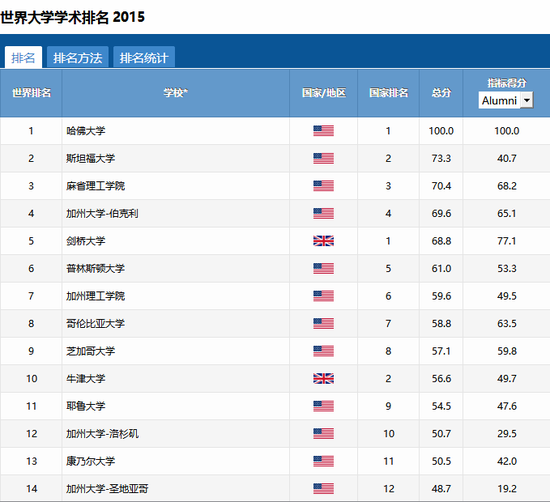
Task: Switch to the 排名统计 tab
Action: (x=144, y=58)
